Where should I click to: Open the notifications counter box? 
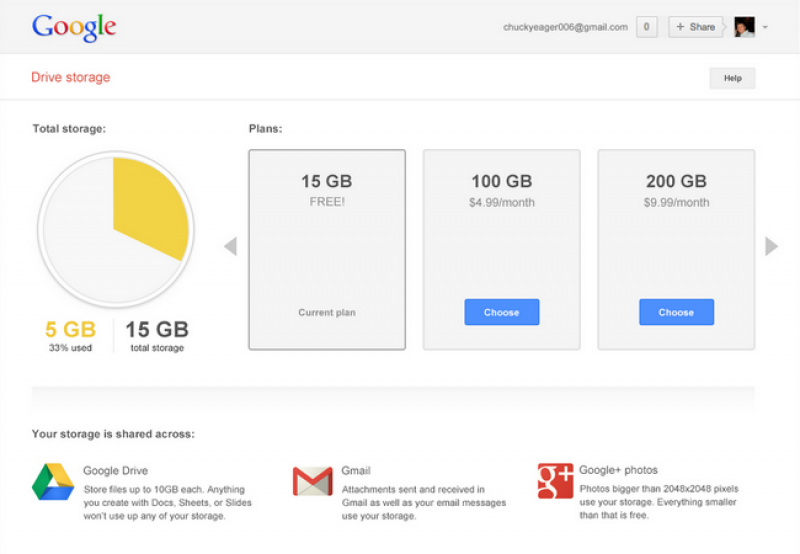click(x=646, y=27)
